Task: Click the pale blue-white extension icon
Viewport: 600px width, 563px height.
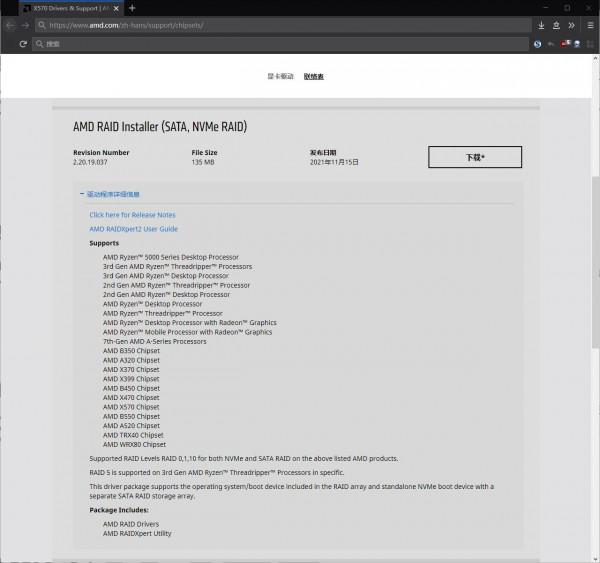Action: point(577,44)
